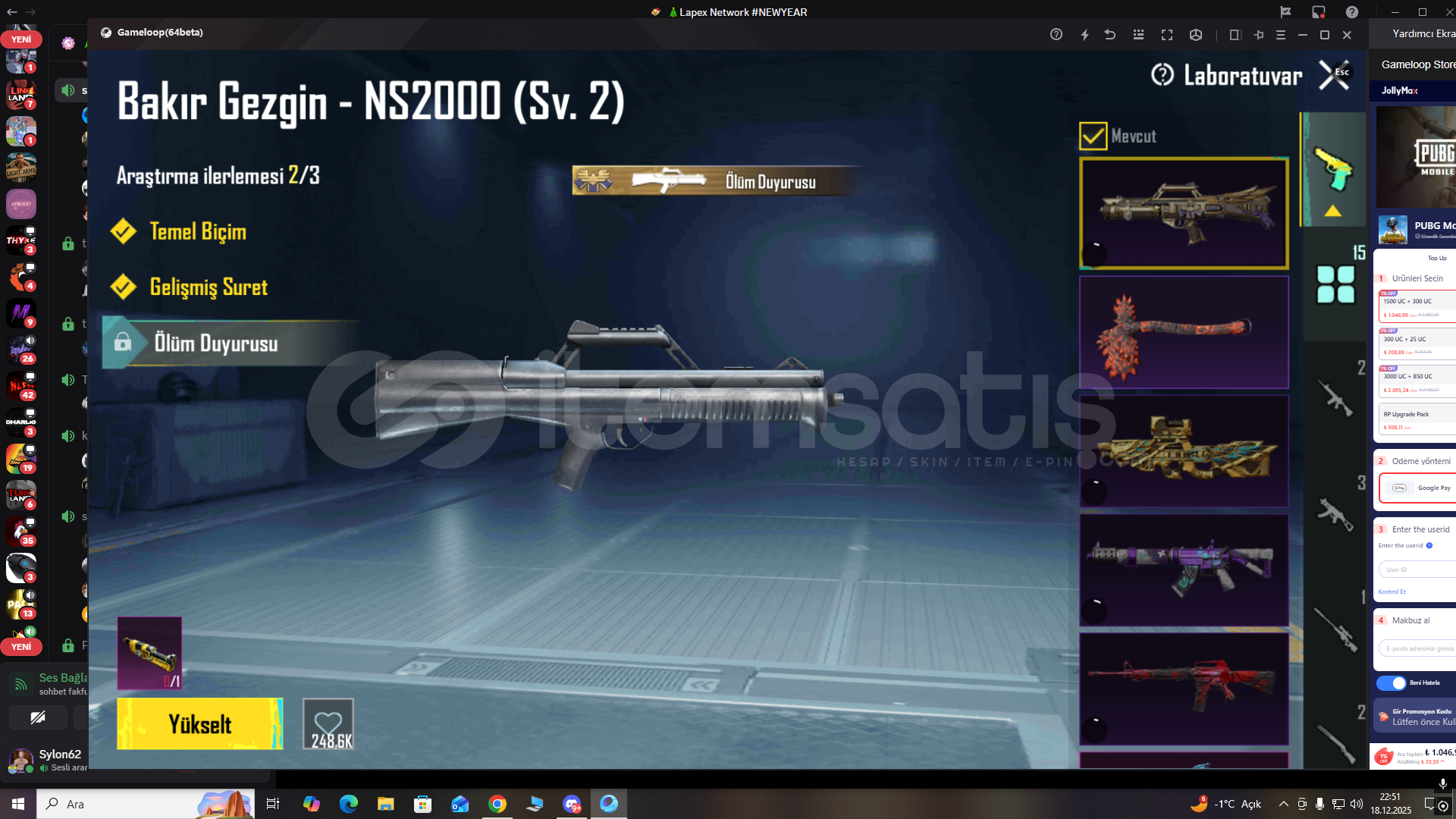Collapse the pistol category yellow arrow
Viewport: 1456px width, 819px height.
click(x=1332, y=212)
